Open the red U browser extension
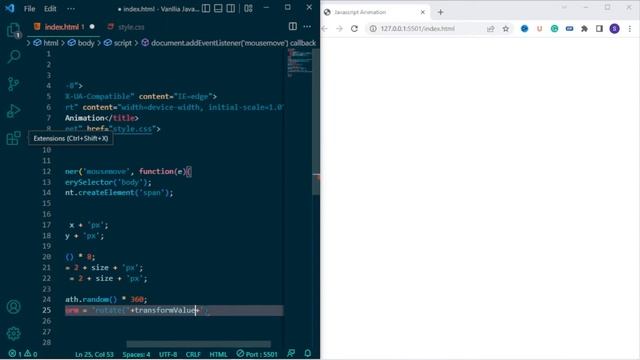The height and width of the screenshot is (360, 640). coord(540,29)
